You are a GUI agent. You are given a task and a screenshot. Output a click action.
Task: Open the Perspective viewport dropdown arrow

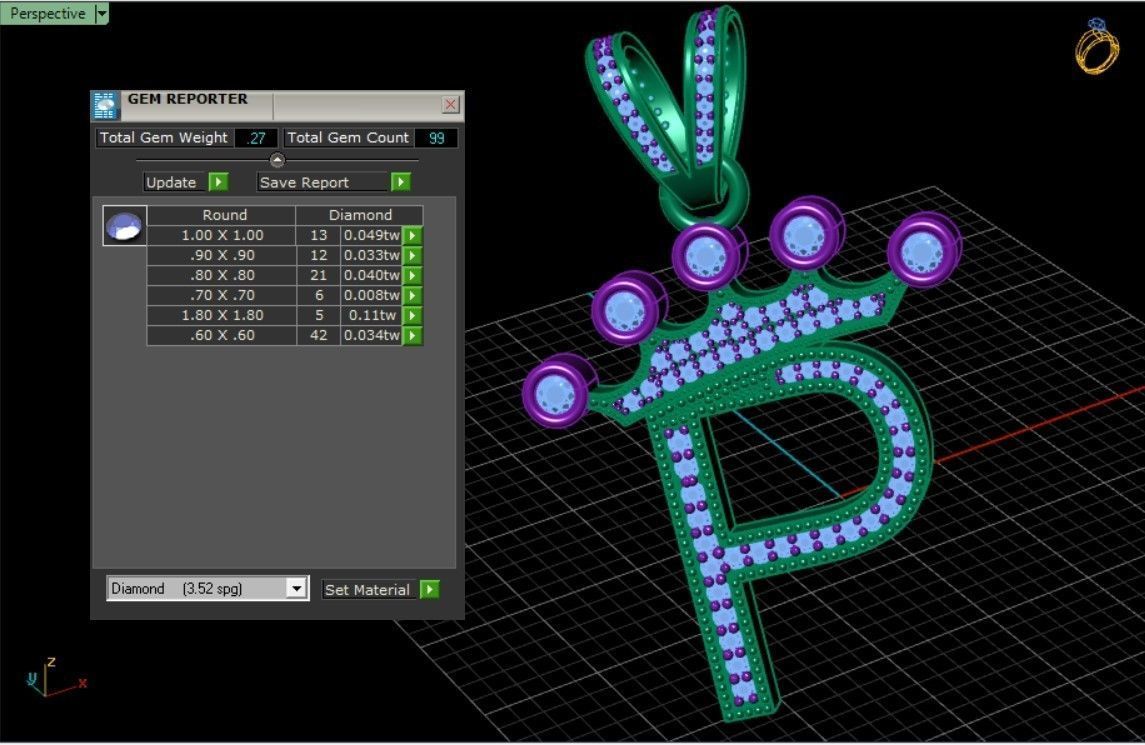click(102, 13)
